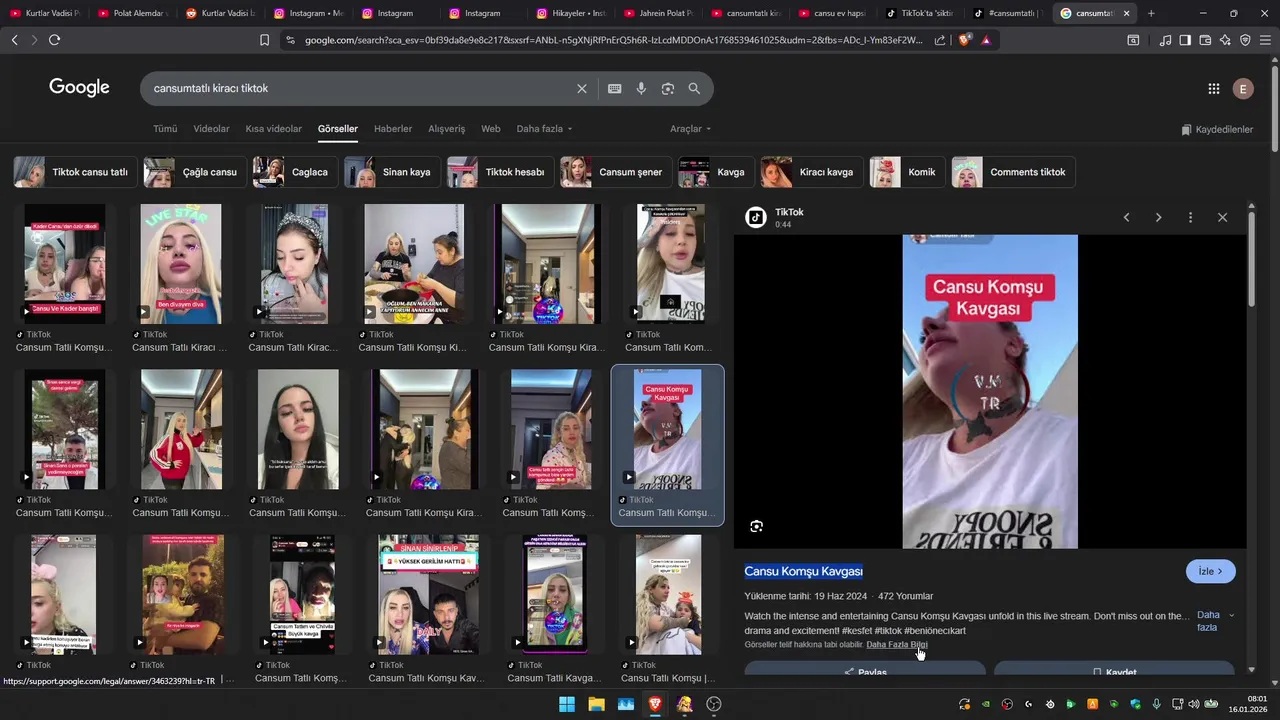Open the preview panel three-dot menu

[1190, 217]
